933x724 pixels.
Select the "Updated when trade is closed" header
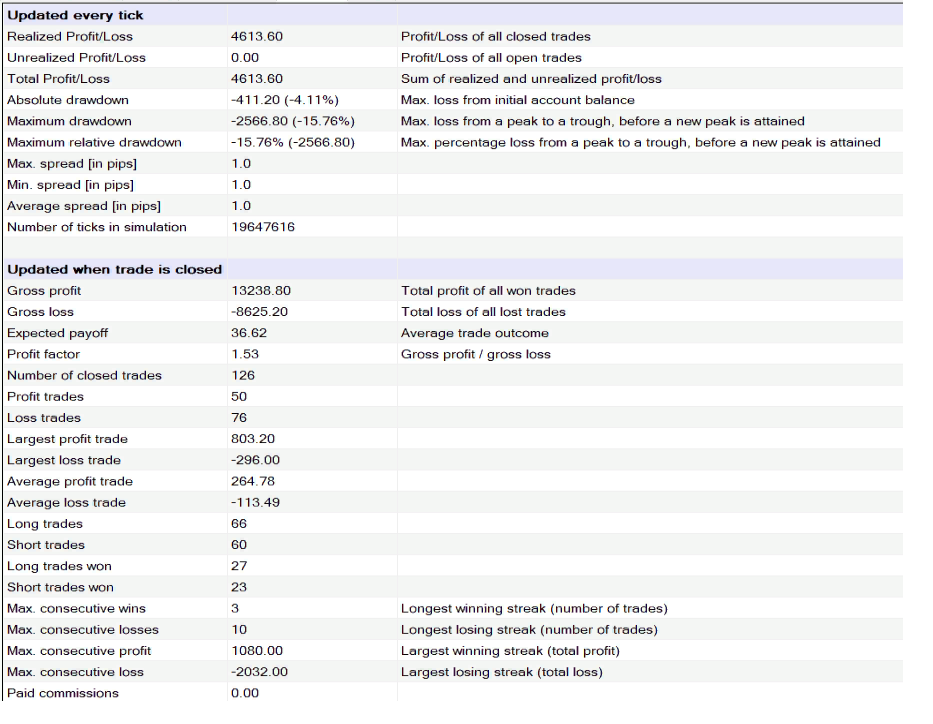click(x=114, y=269)
